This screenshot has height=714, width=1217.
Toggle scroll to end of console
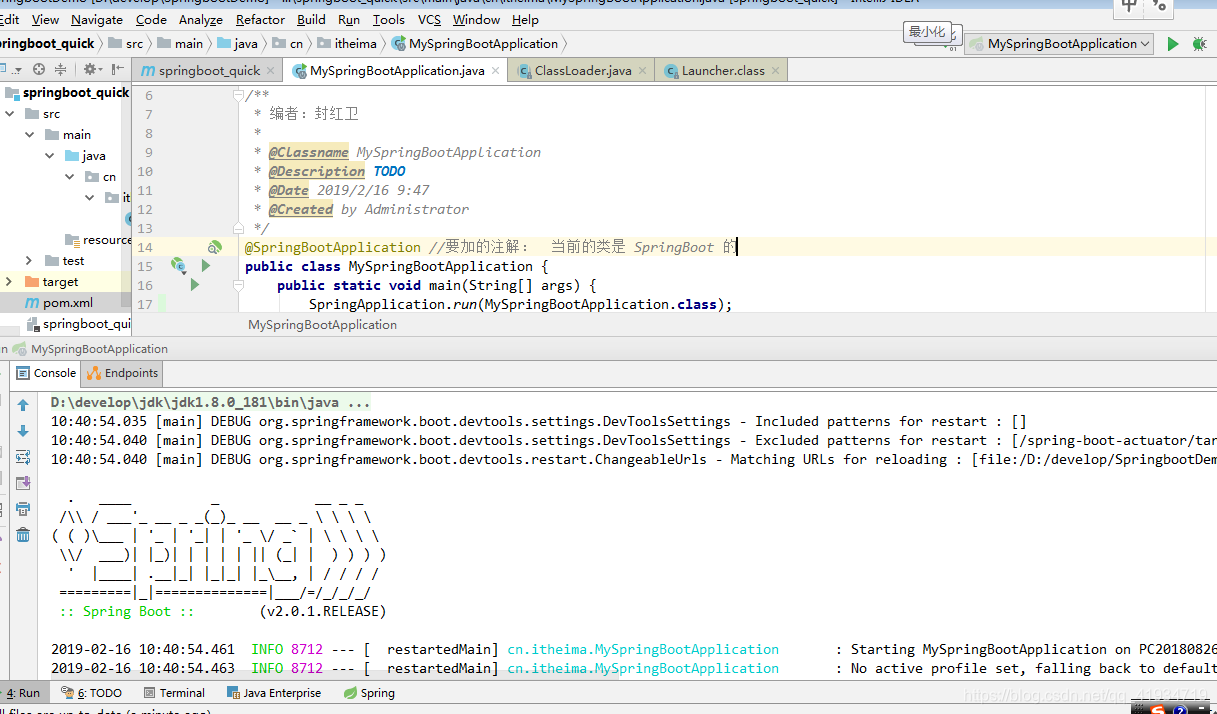[23, 483]
